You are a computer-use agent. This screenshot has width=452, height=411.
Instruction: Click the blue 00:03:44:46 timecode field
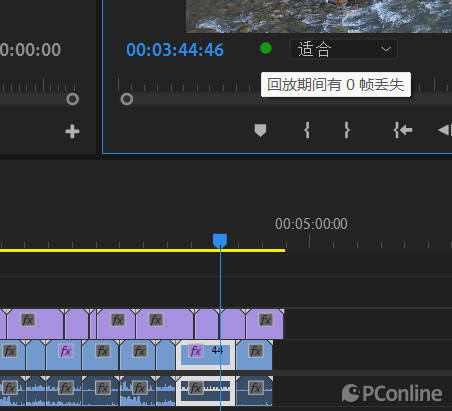coord(175,50)
